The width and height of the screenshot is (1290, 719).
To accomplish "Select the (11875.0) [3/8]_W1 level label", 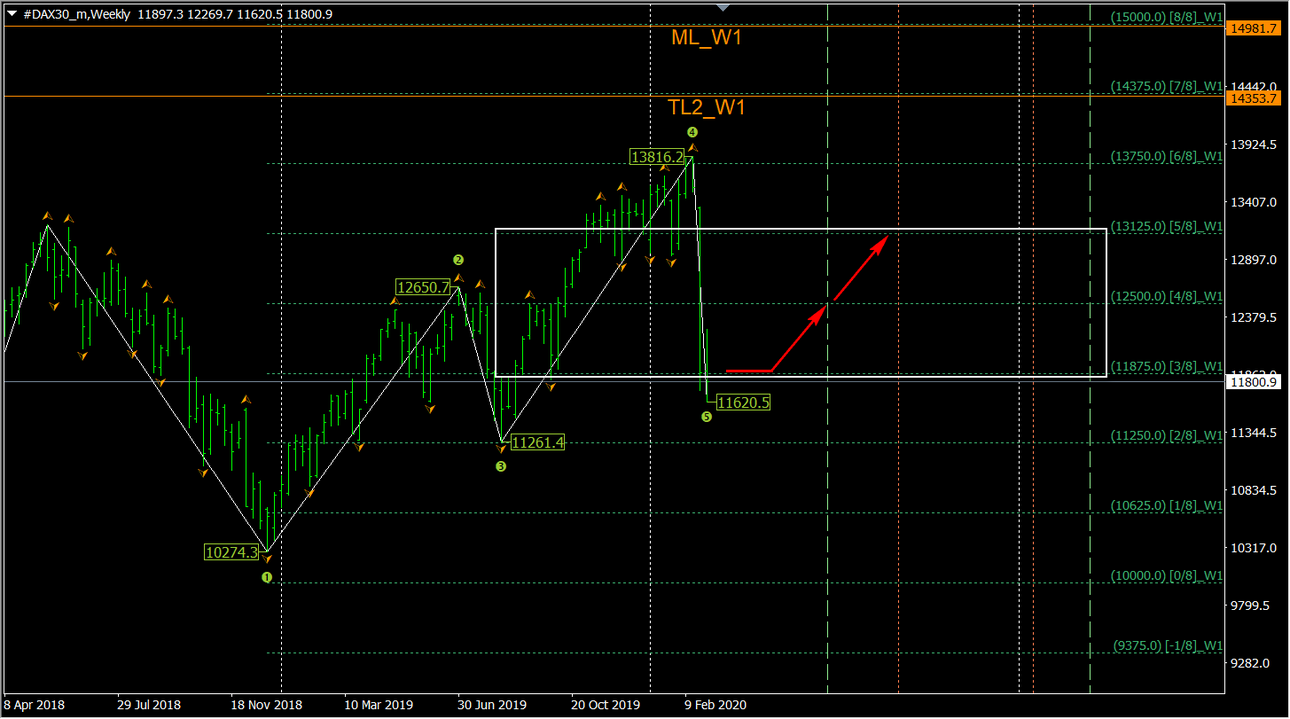I will pyautogui.click(x=1168, y=366).
